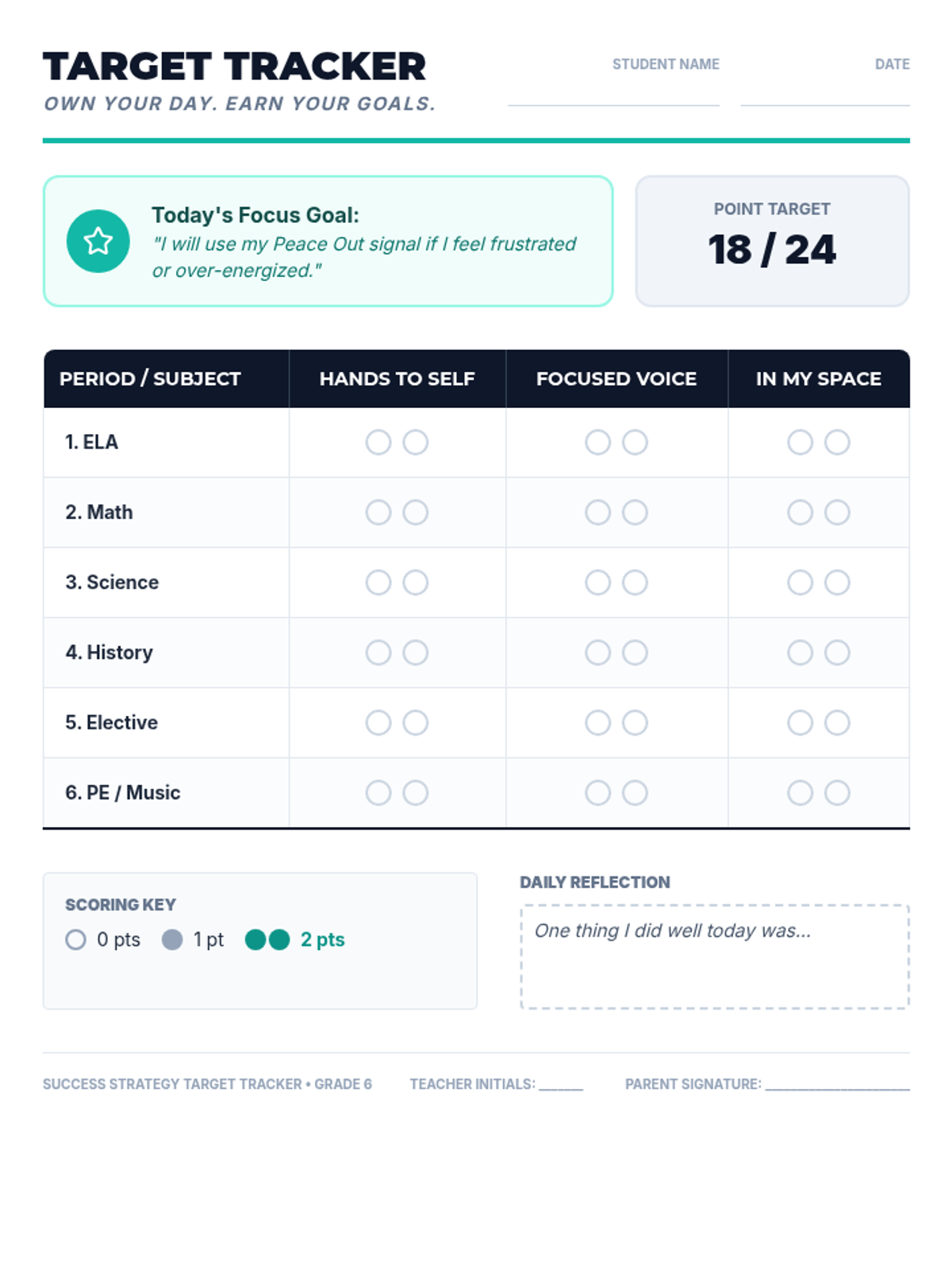The image size is (952, 1270).
Task: Click the Parent Signature line
Action: 837,1084
